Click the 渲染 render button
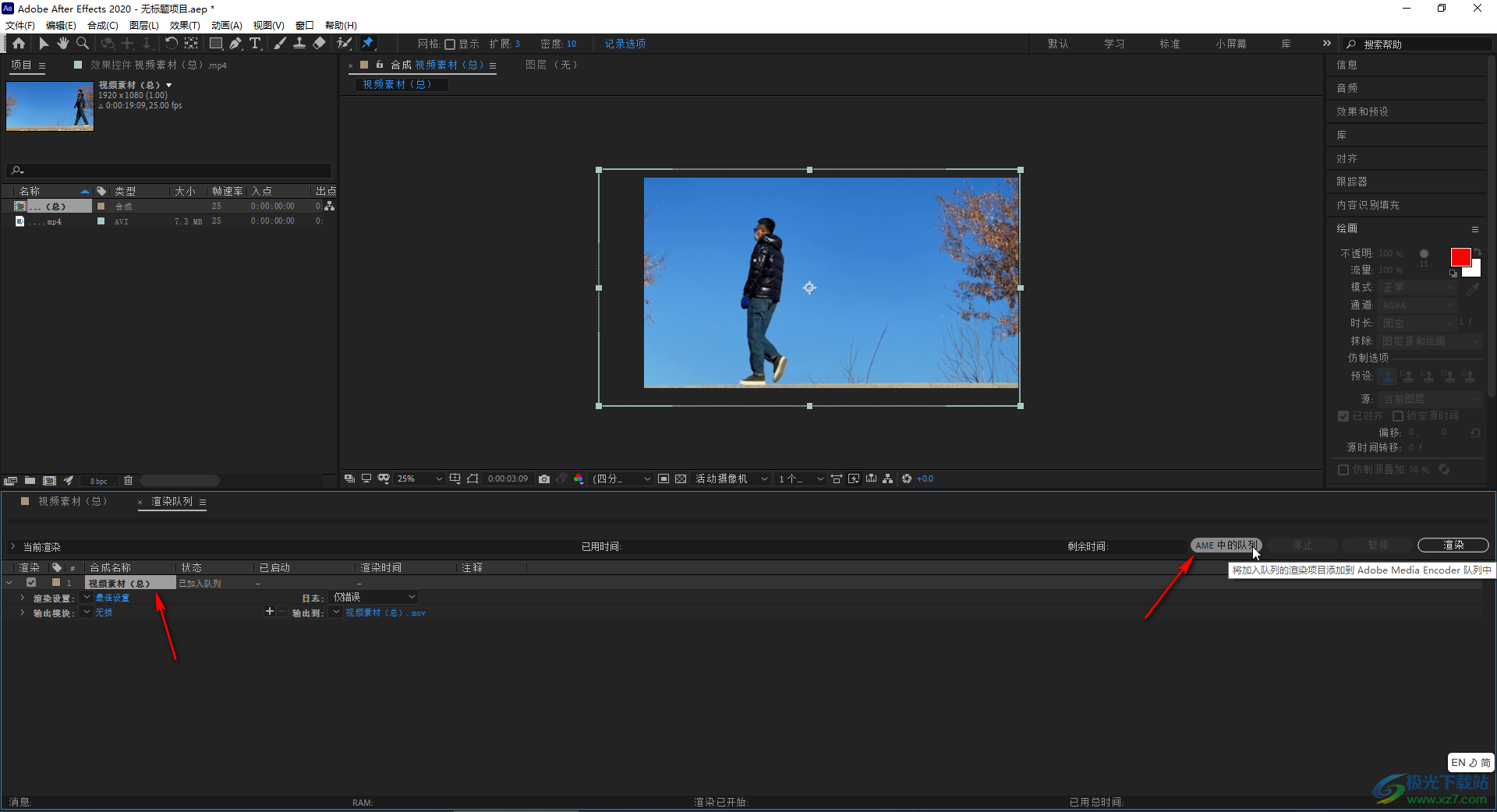Image resolution: width=1497 pixels, height=812 pixels. click(x=1453, y=545)
